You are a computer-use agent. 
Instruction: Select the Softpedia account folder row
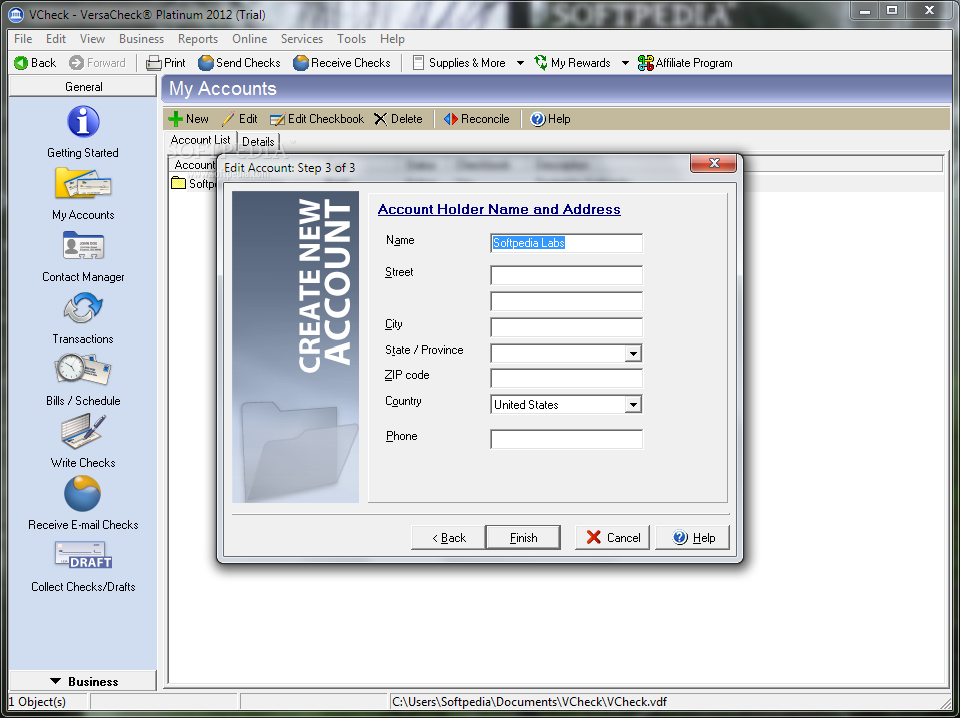(x=193, y=183)
